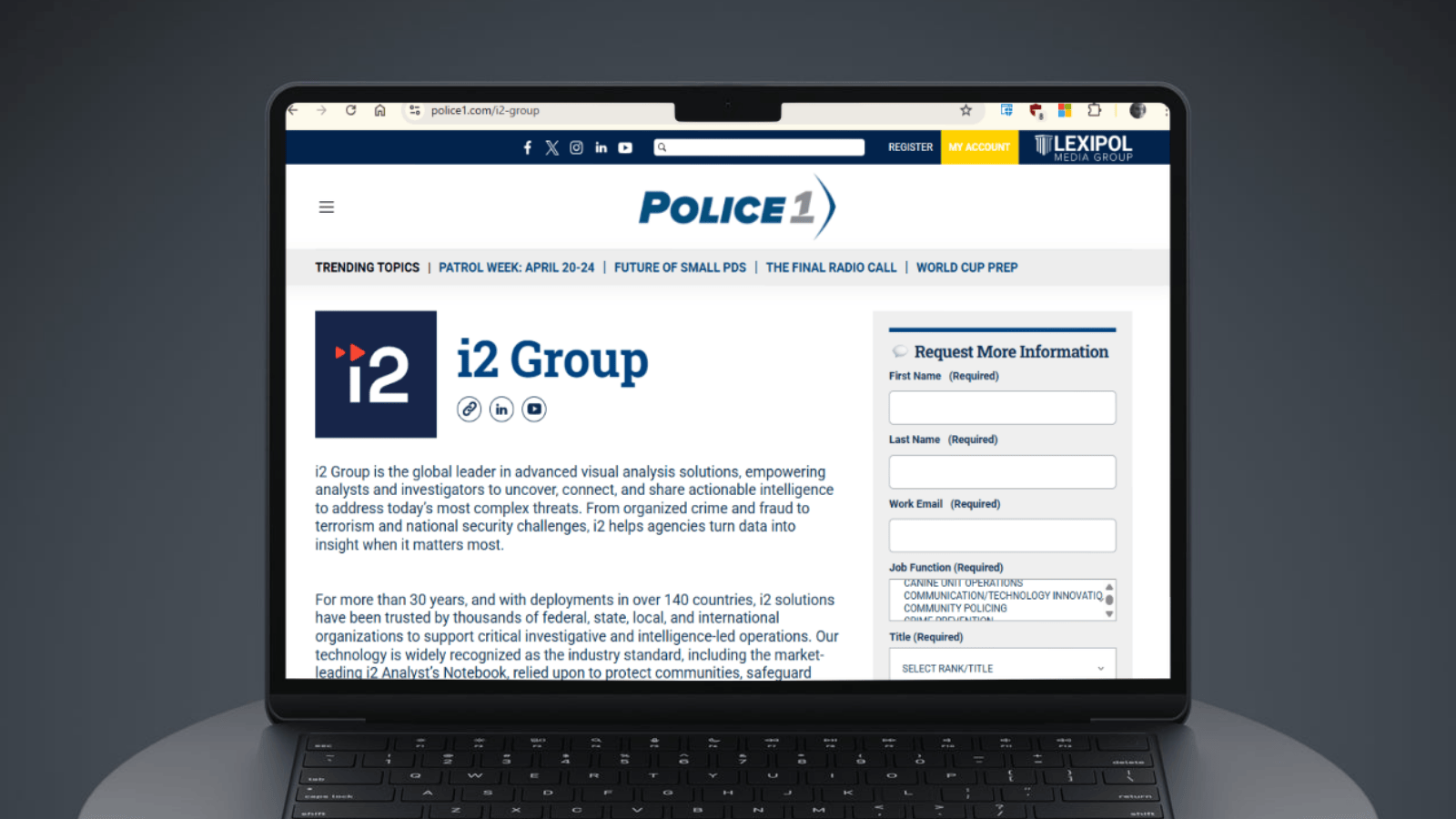Image resolution: width=1456 pixels, height=819 pixels.
Task: Open the four-color squares extension icon
Action: coord(1065,110)
